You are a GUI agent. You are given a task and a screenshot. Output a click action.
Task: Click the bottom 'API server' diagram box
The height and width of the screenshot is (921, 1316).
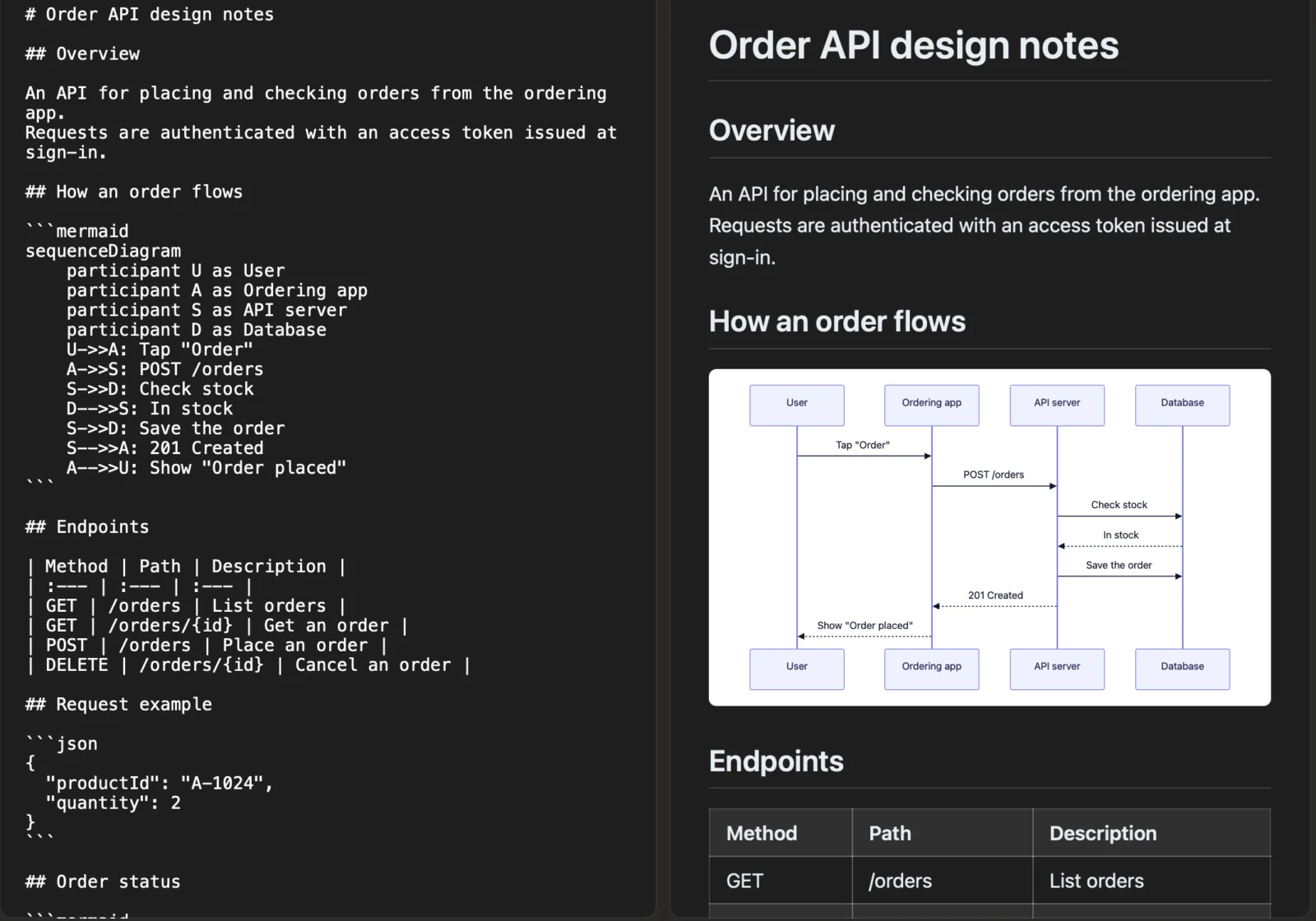coord(1057,669)
